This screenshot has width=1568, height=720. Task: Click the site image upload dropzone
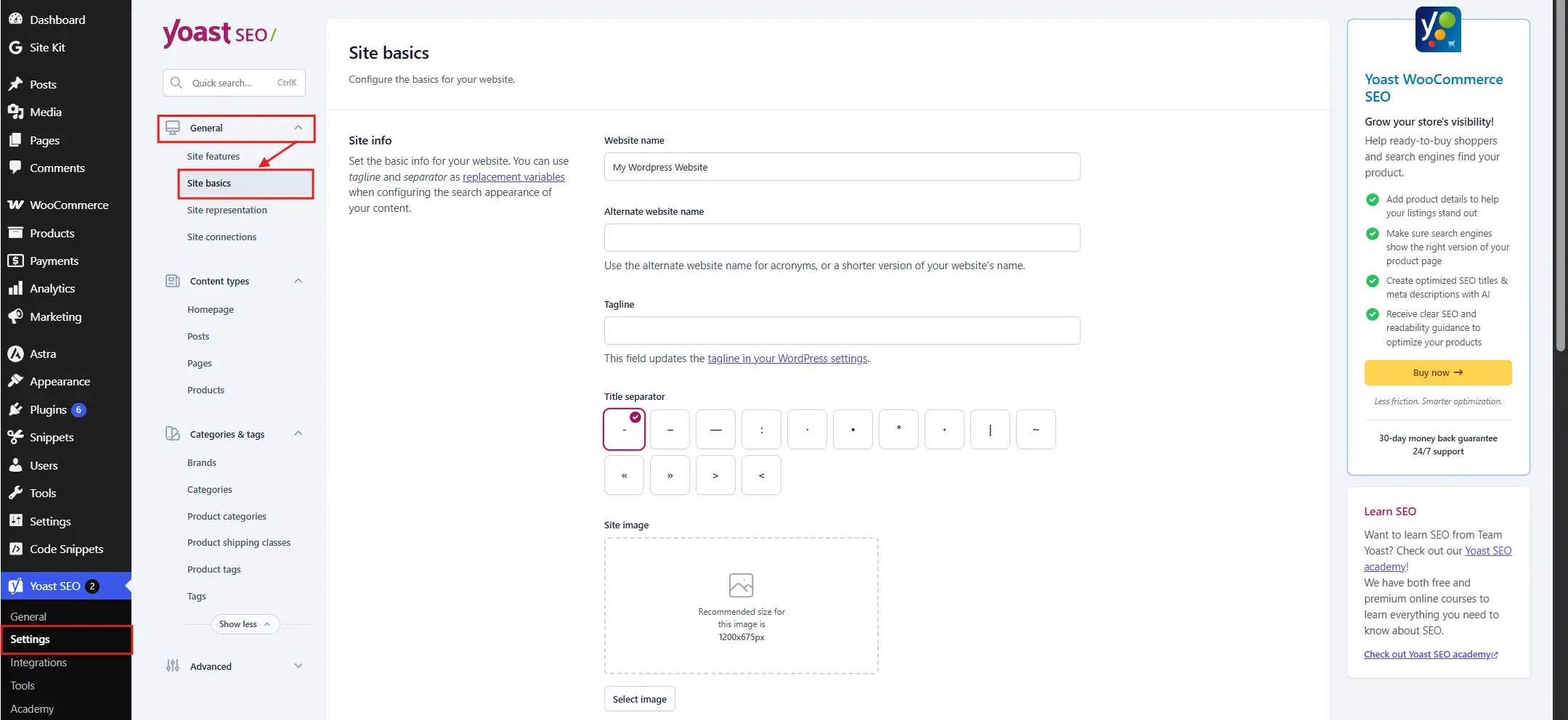(x=741, y=606)
